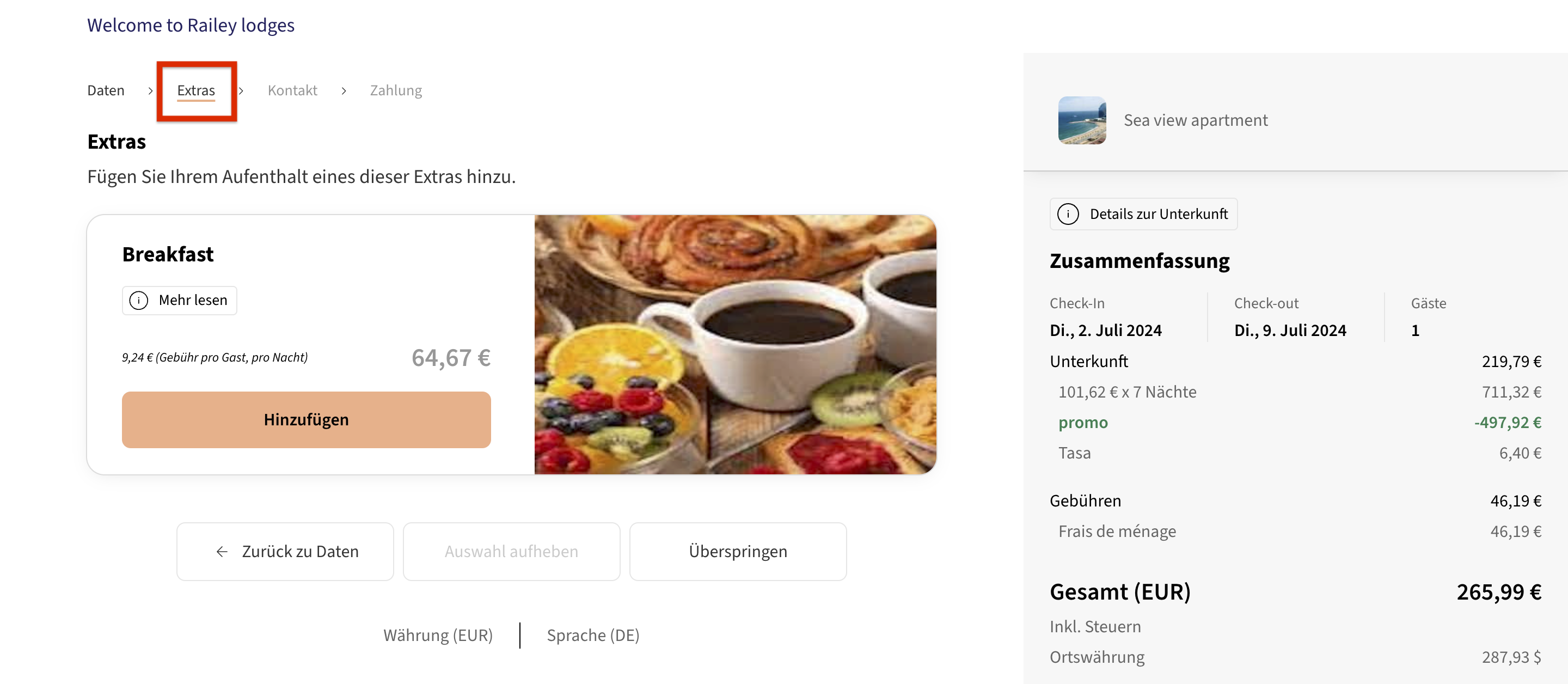Click Zurück zu Daten
The height and width of the screenshot is (684, 1568).
coord(284,551)
